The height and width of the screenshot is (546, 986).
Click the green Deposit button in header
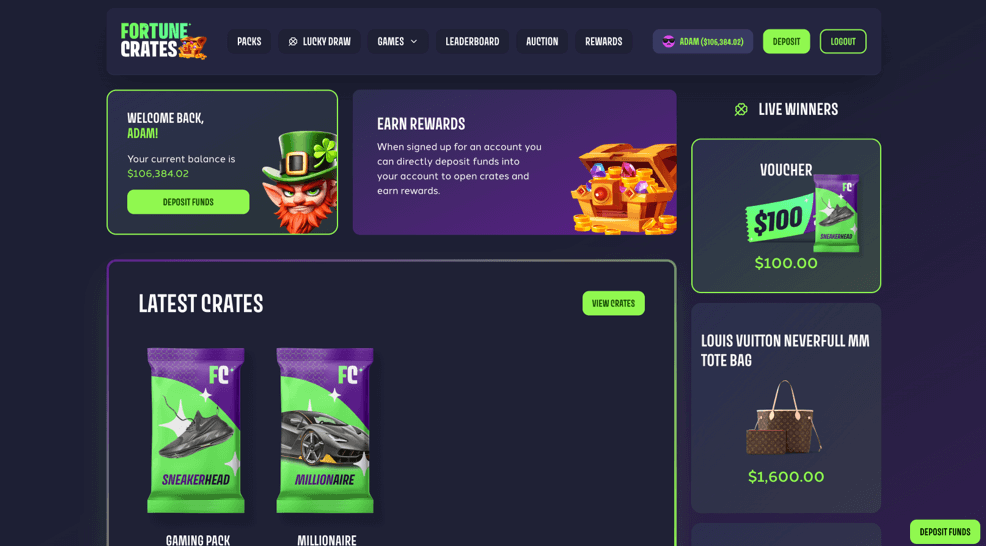pyautogui.click(x=787, y=42)
